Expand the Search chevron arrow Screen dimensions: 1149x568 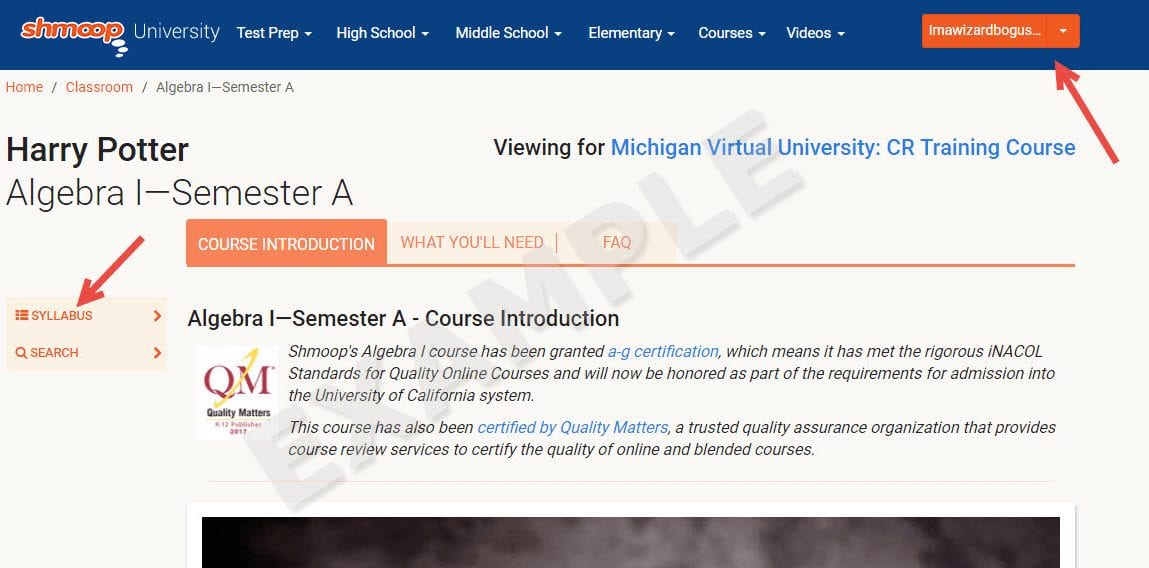pyautogui.click(x=157, y=353)
